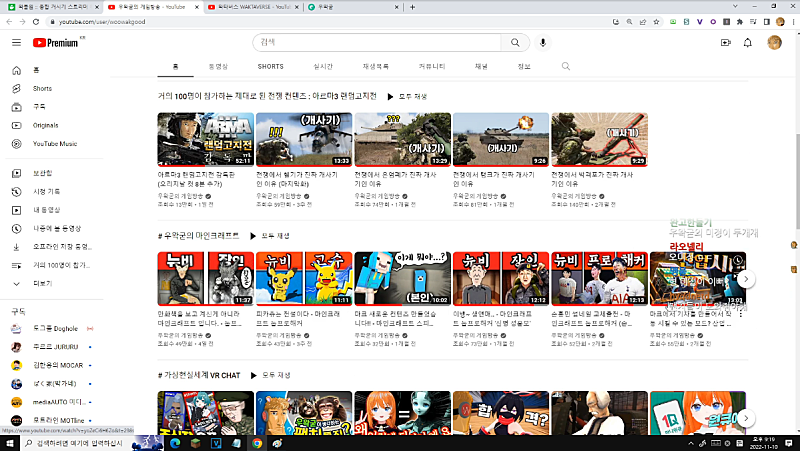The height and width of the screenshot is (451, 800).
Task: Switch to the SHORTS channel tab
Action: (x=270, y=66)
